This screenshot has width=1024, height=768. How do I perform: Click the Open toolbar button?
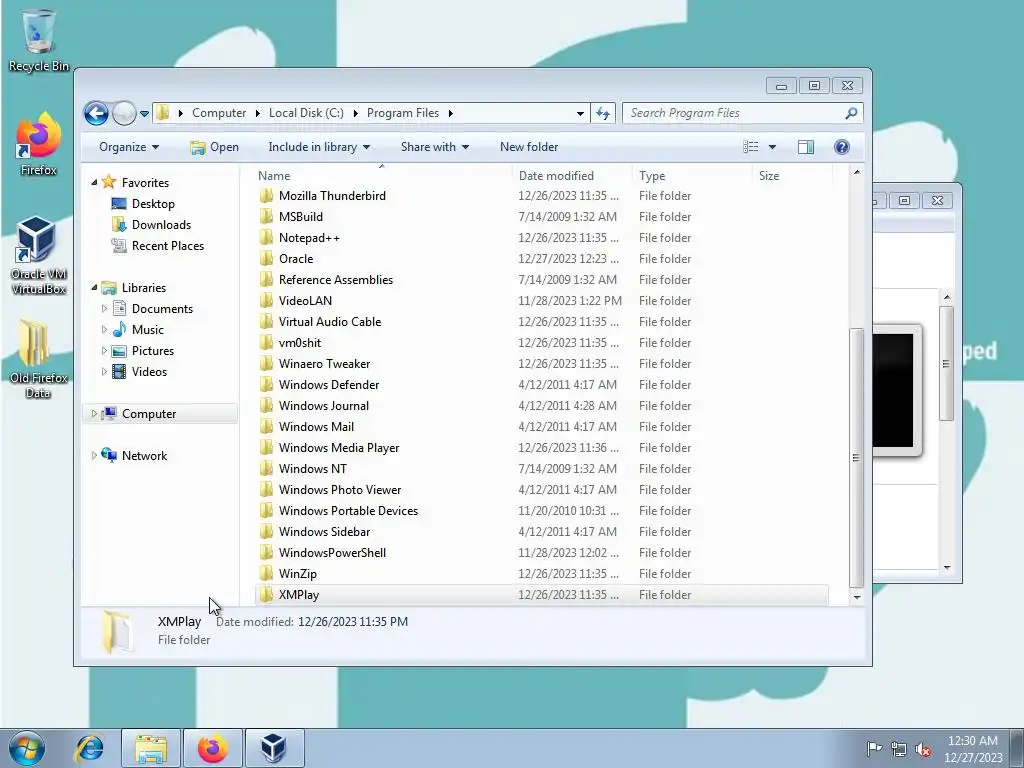(214, 147)
